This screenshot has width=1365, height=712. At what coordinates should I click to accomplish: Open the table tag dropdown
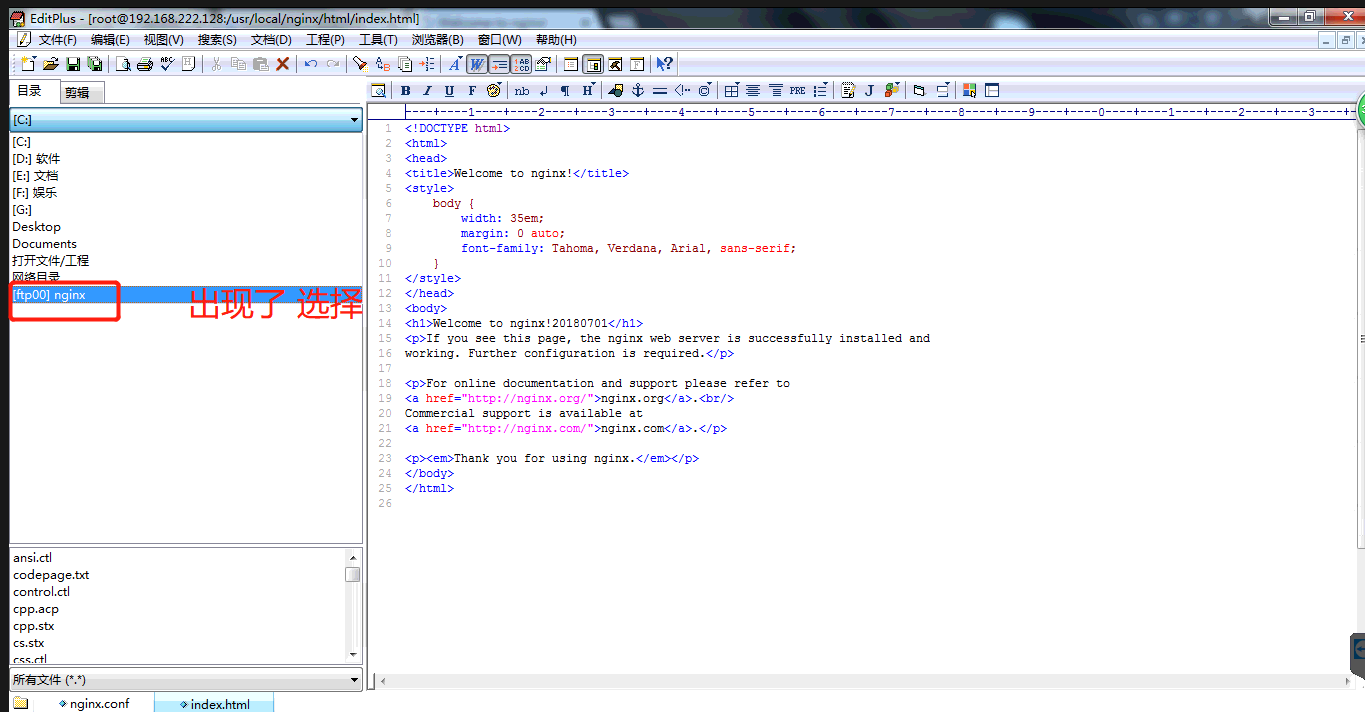point(731,90)
